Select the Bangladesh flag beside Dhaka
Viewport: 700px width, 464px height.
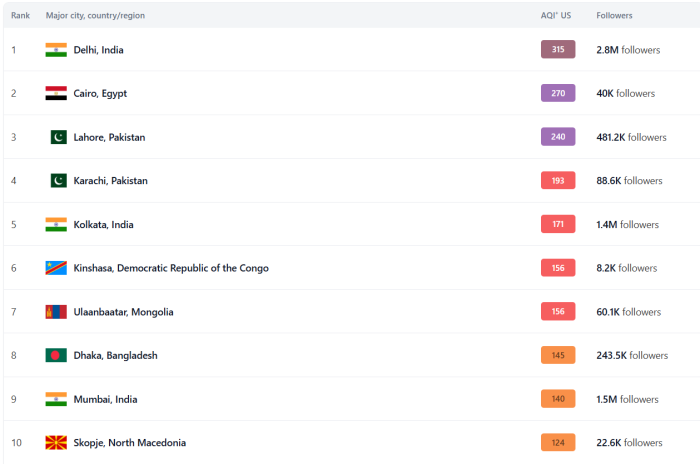[x=56, y=355]
